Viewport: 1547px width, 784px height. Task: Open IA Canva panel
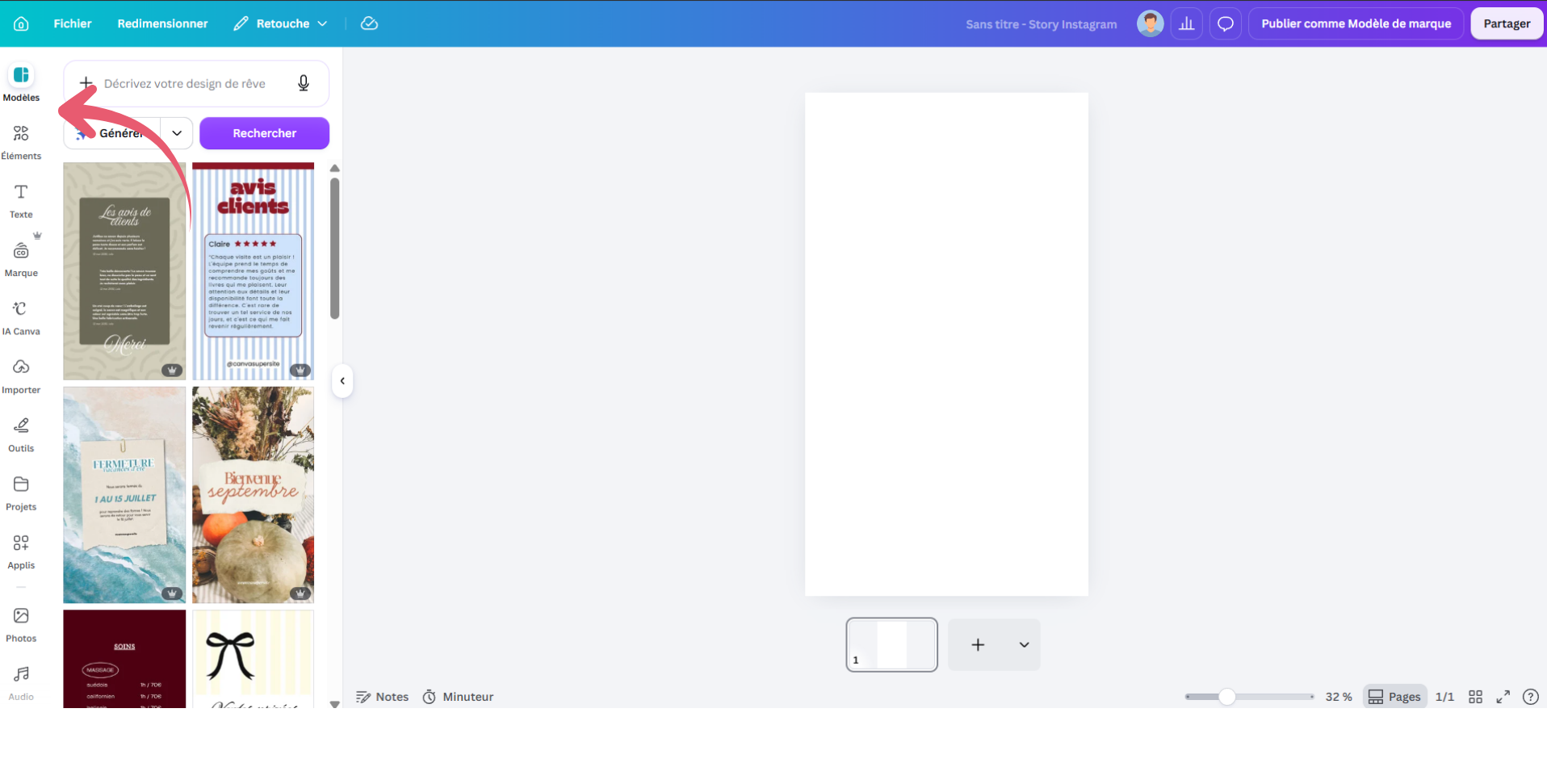[21, 318]
